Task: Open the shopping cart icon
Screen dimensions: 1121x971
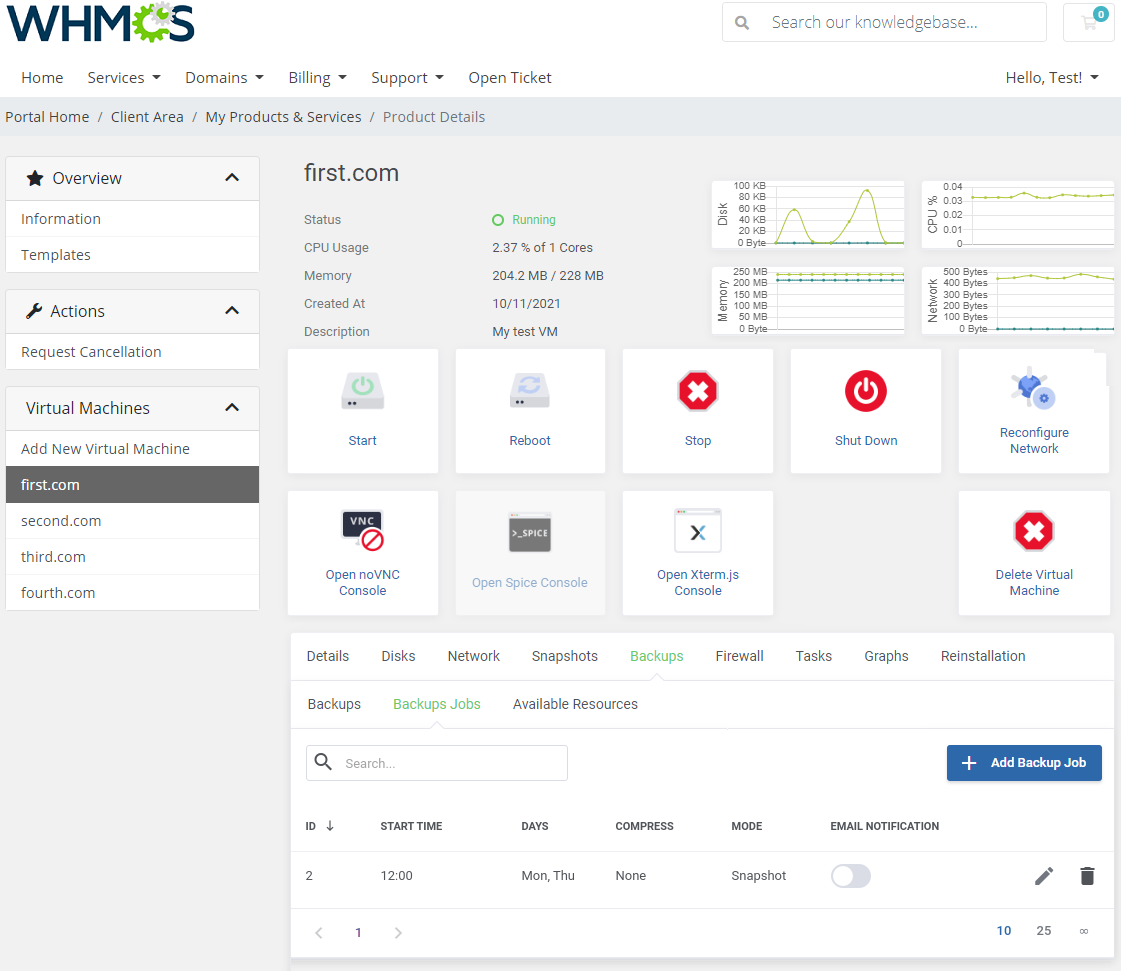Action: [x=1089, y=23]
